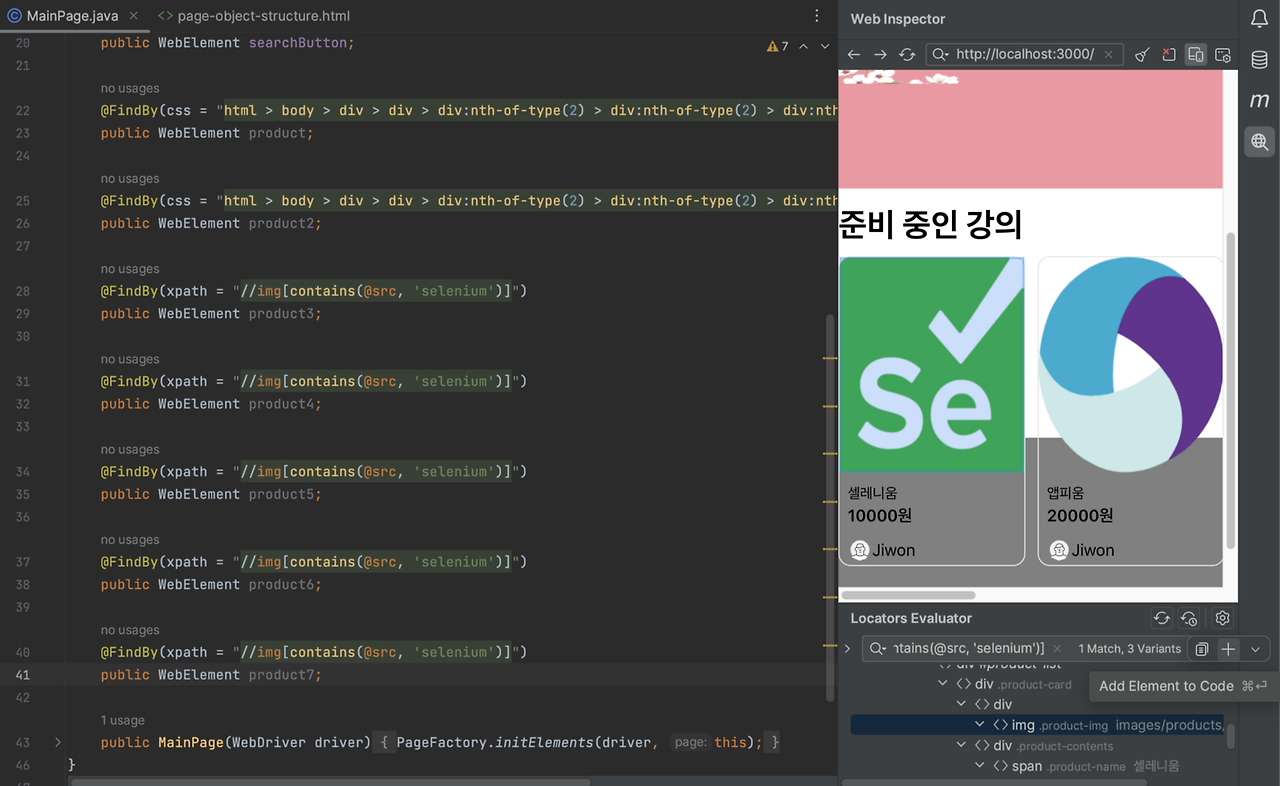Refresh the page in the Web Inspector browser
The image size is (1280, 786).
907,54
